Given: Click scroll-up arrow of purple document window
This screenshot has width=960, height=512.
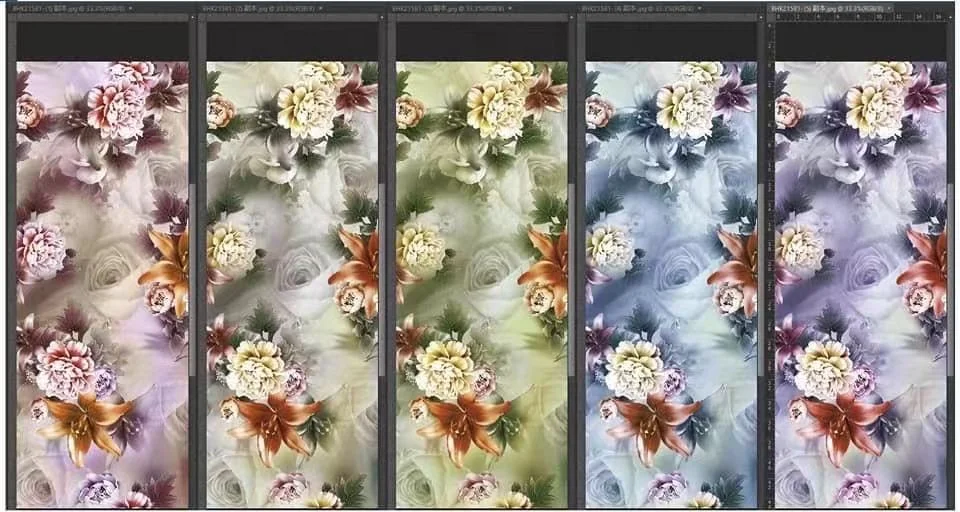Looking at the screenshot, I should [951, 18].
